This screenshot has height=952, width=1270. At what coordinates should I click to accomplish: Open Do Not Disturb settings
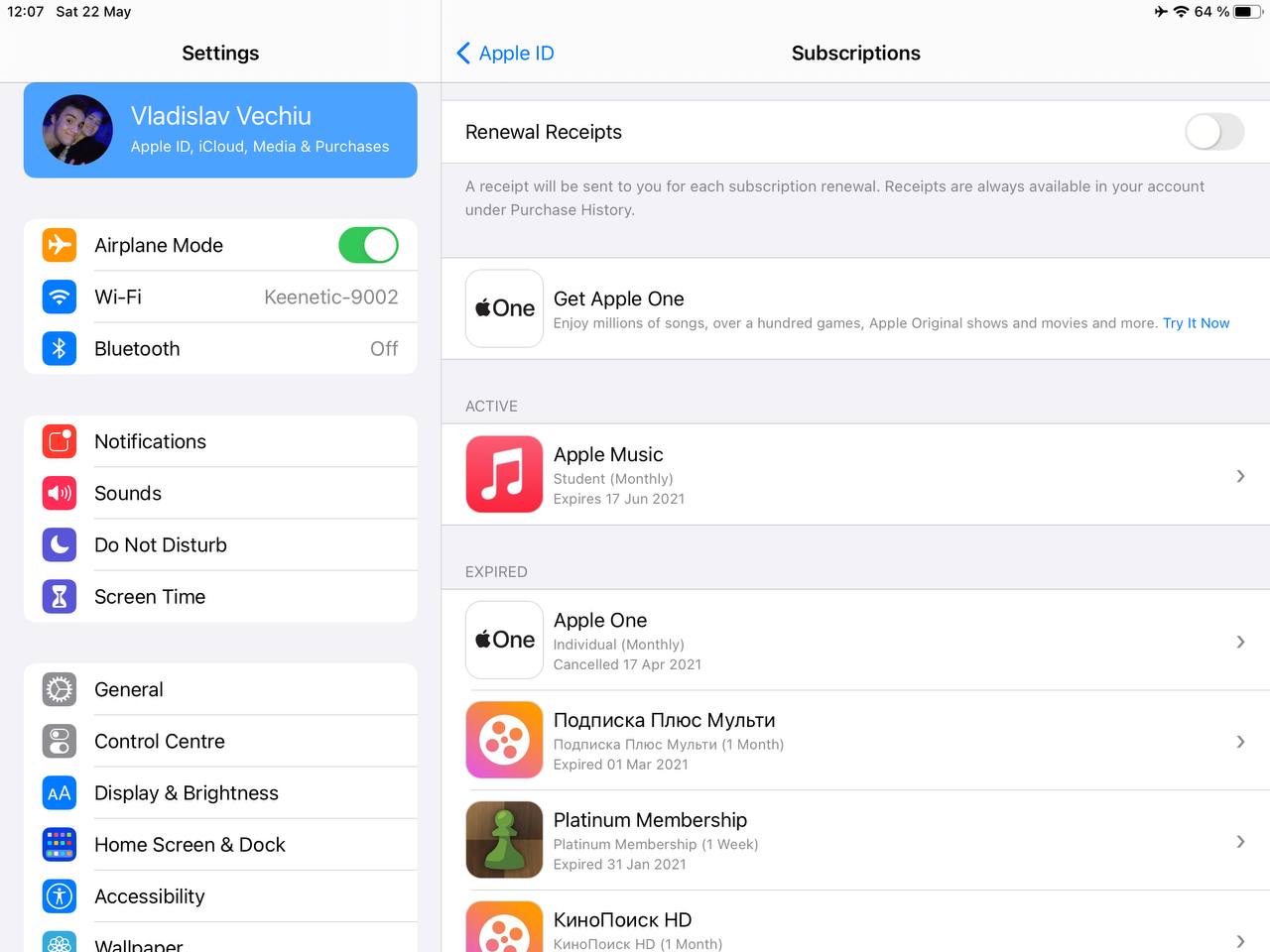click(220, 544)
